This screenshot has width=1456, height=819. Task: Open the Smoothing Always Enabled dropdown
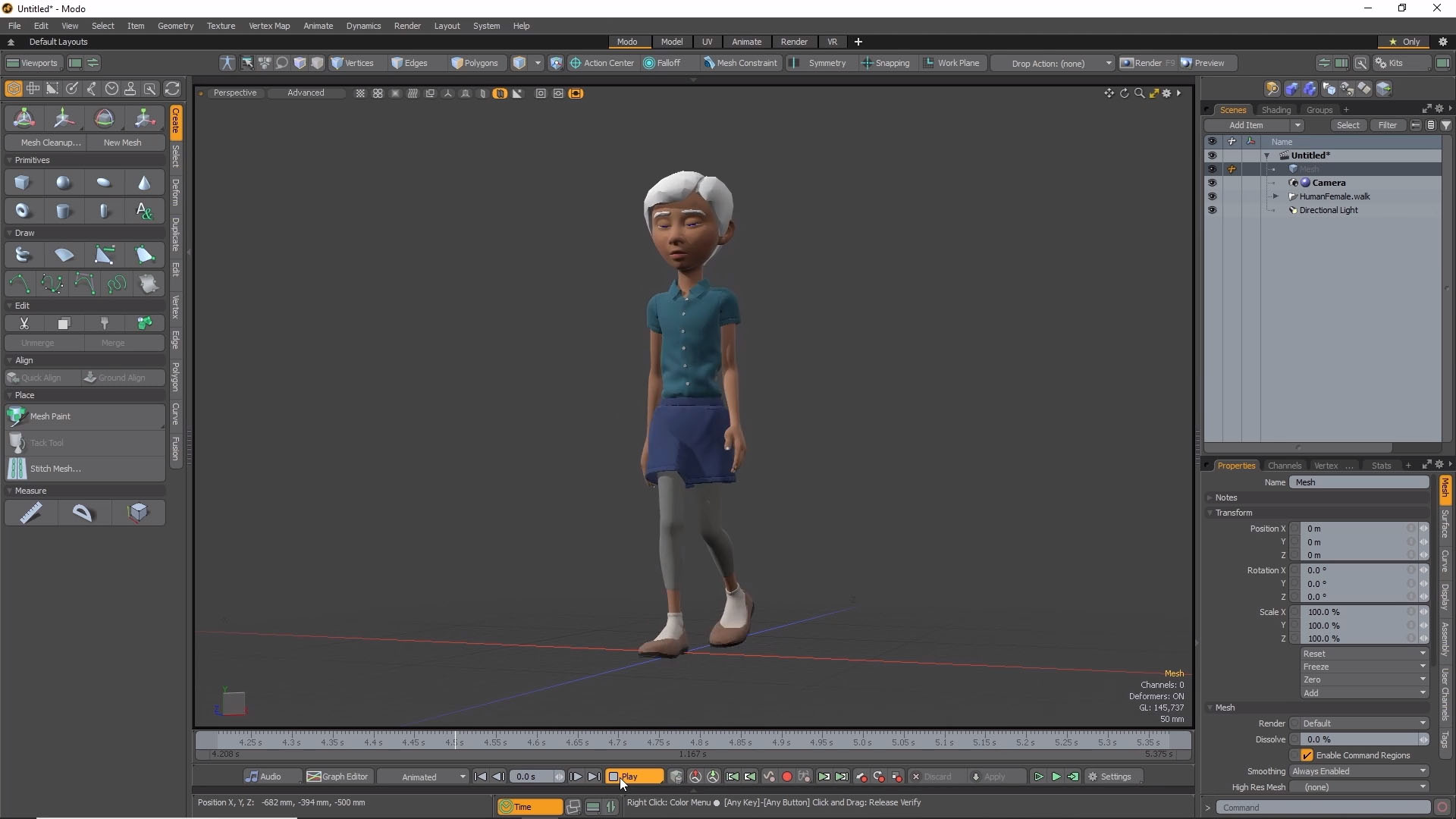(x=1358, y=771)
